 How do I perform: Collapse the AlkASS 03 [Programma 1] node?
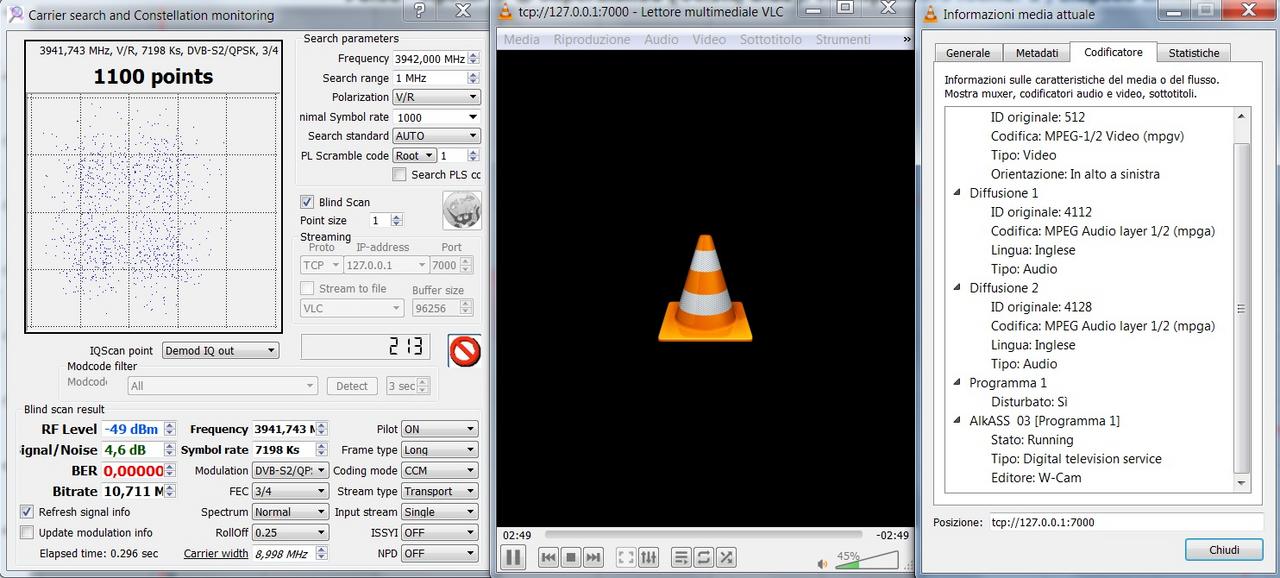coord(957,421)
